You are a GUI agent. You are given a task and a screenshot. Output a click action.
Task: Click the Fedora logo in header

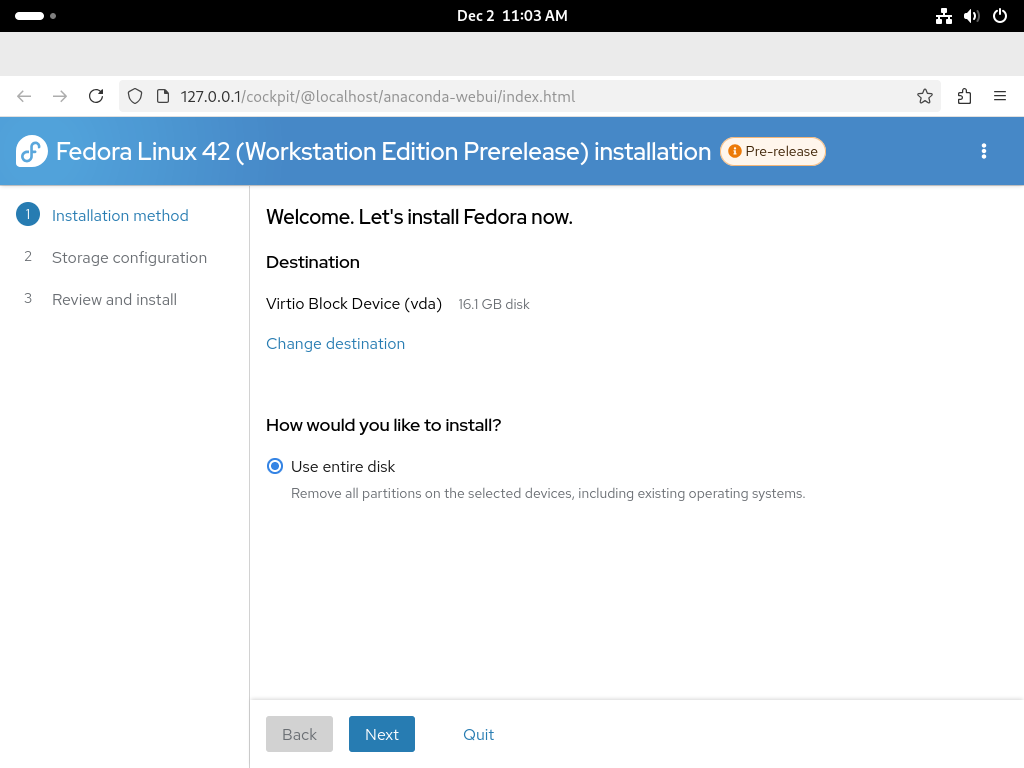[31, 152]
